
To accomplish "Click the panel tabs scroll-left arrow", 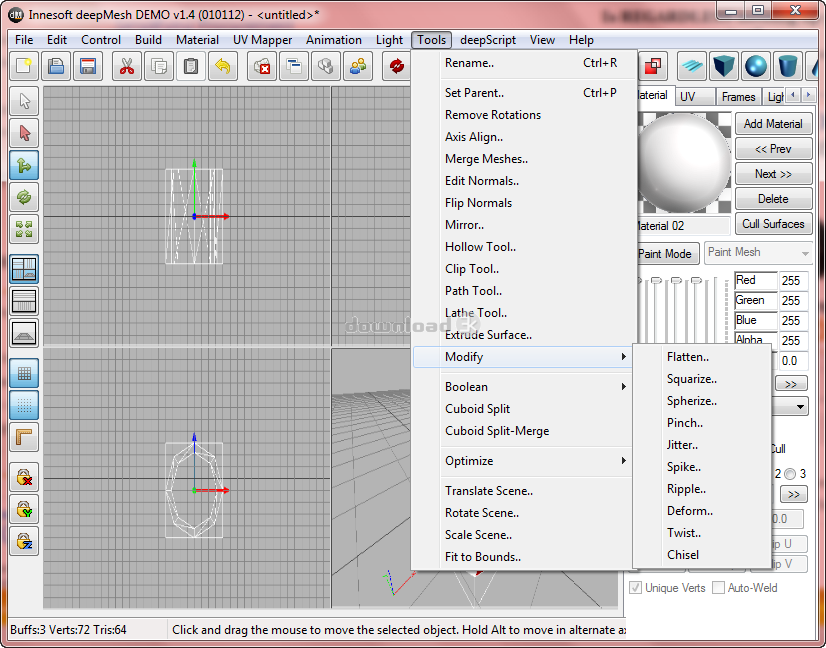I will [x=793, y=95].
